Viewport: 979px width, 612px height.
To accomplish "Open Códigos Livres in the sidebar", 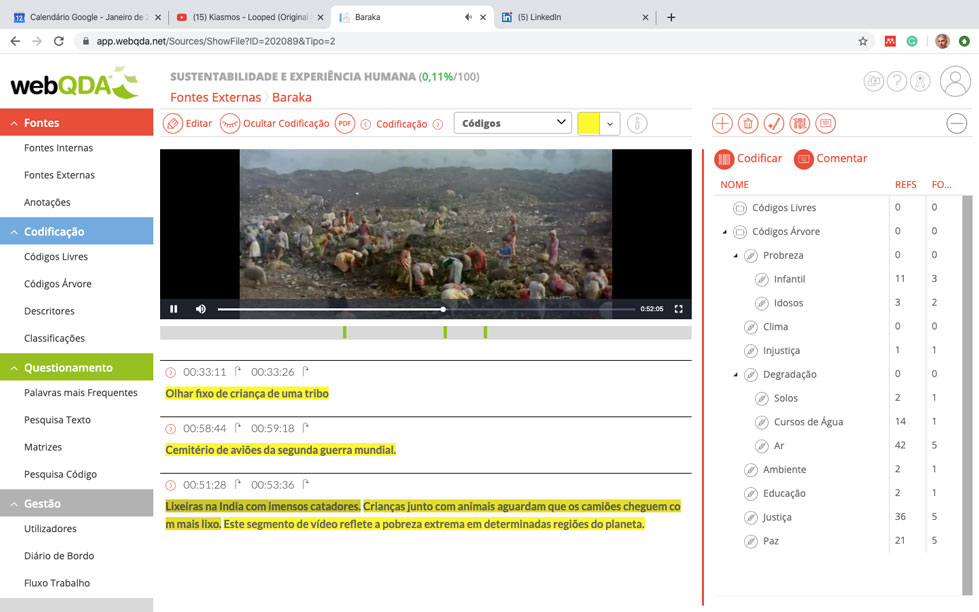I will 56,257.
